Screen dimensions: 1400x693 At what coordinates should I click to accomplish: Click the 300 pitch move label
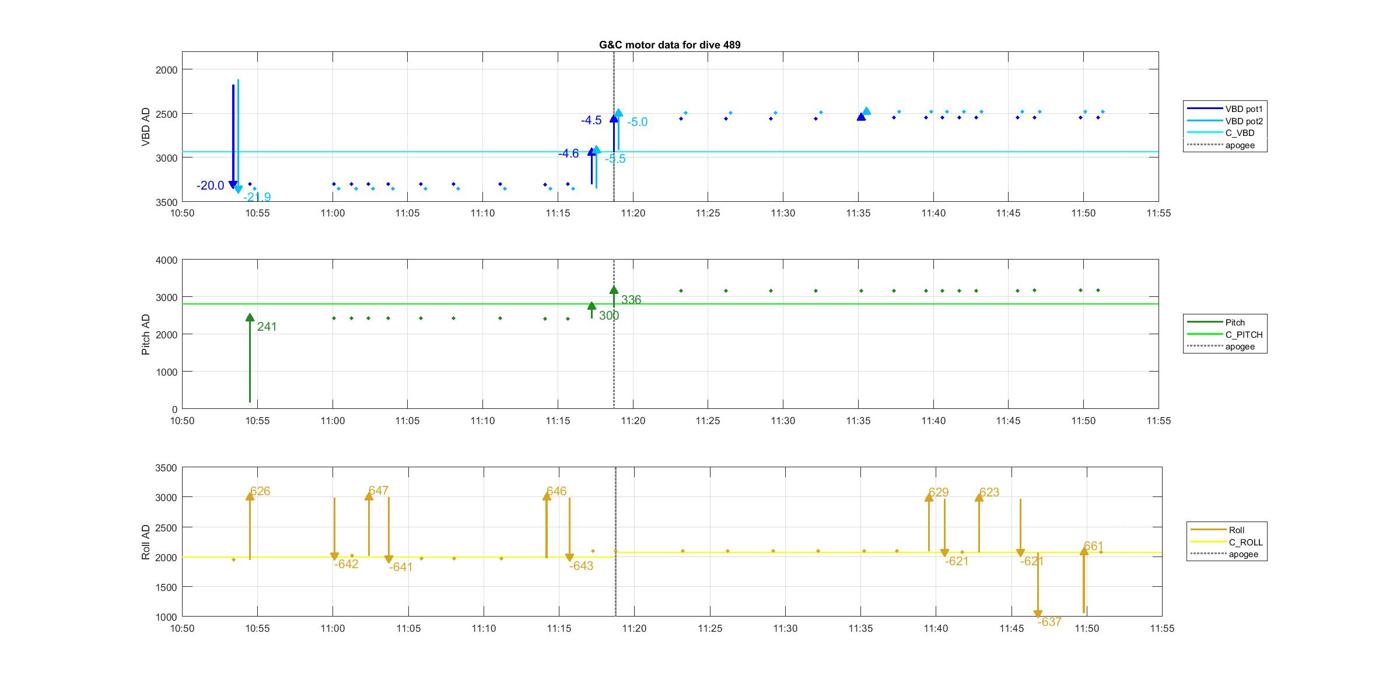pos(609,315)
